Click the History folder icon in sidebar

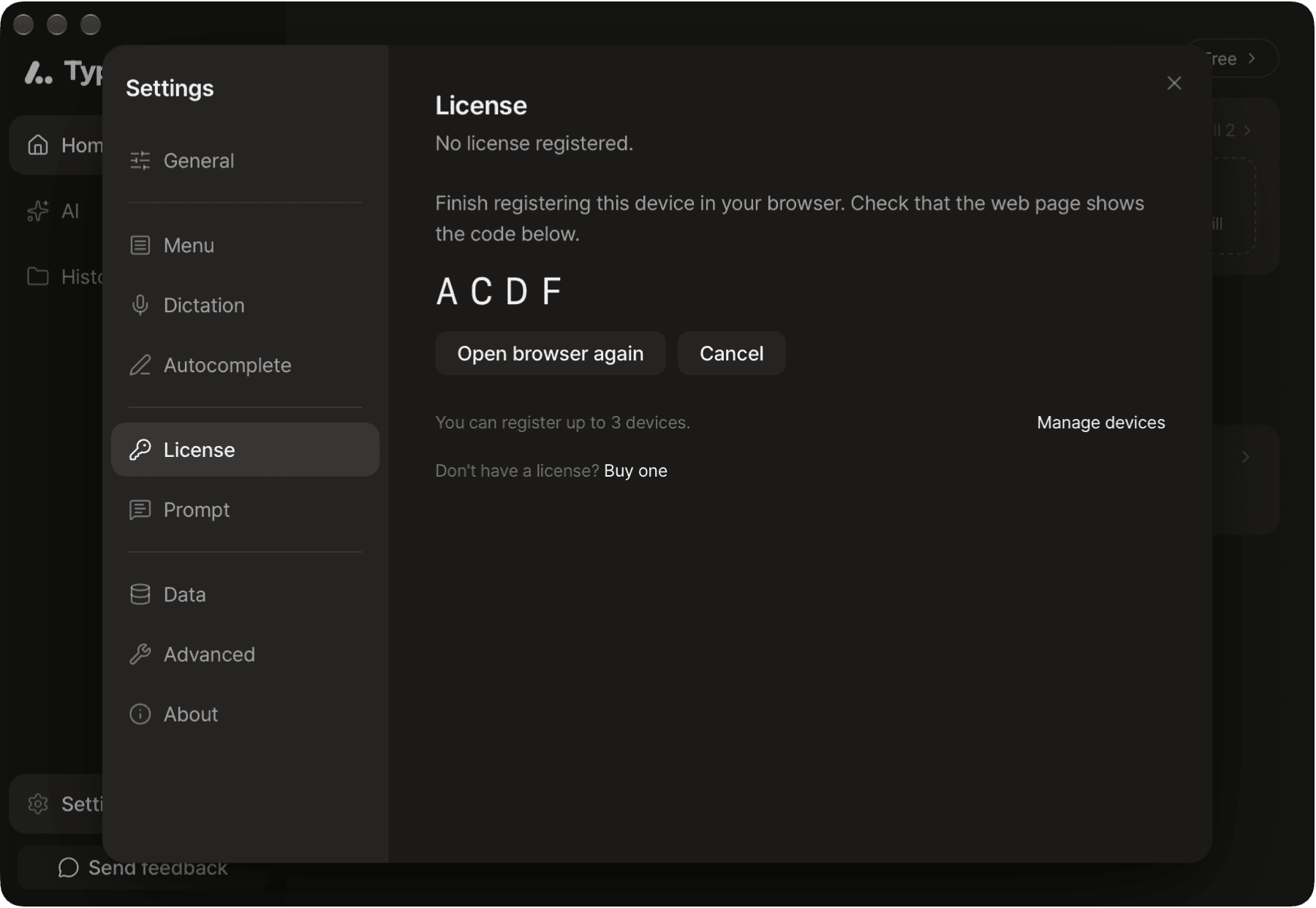click(38, 276)
